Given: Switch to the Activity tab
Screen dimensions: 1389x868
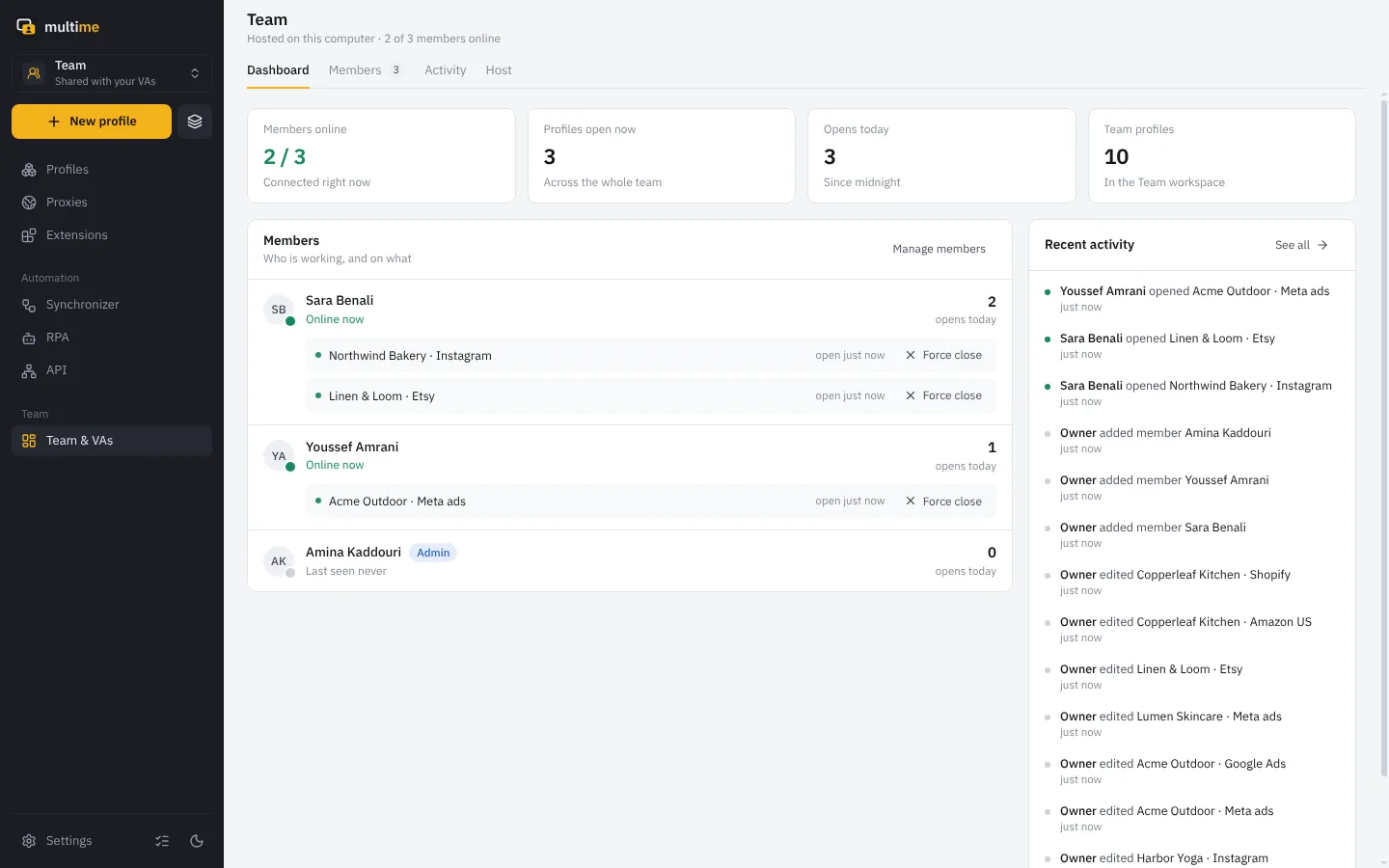Looking at the screenshot, I should click(446, 70).
